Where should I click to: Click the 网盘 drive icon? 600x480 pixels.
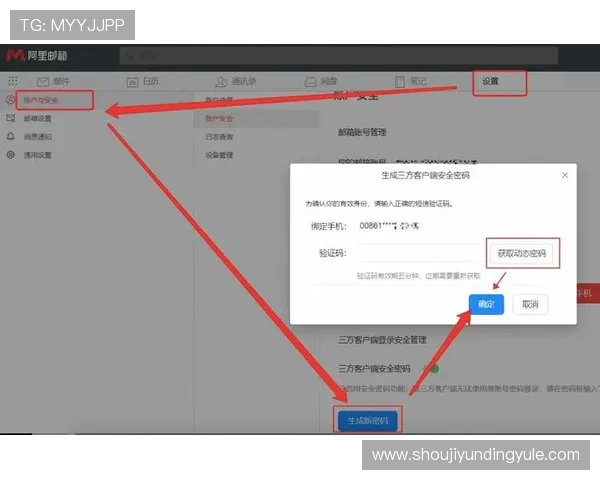(x=310, y=82)
